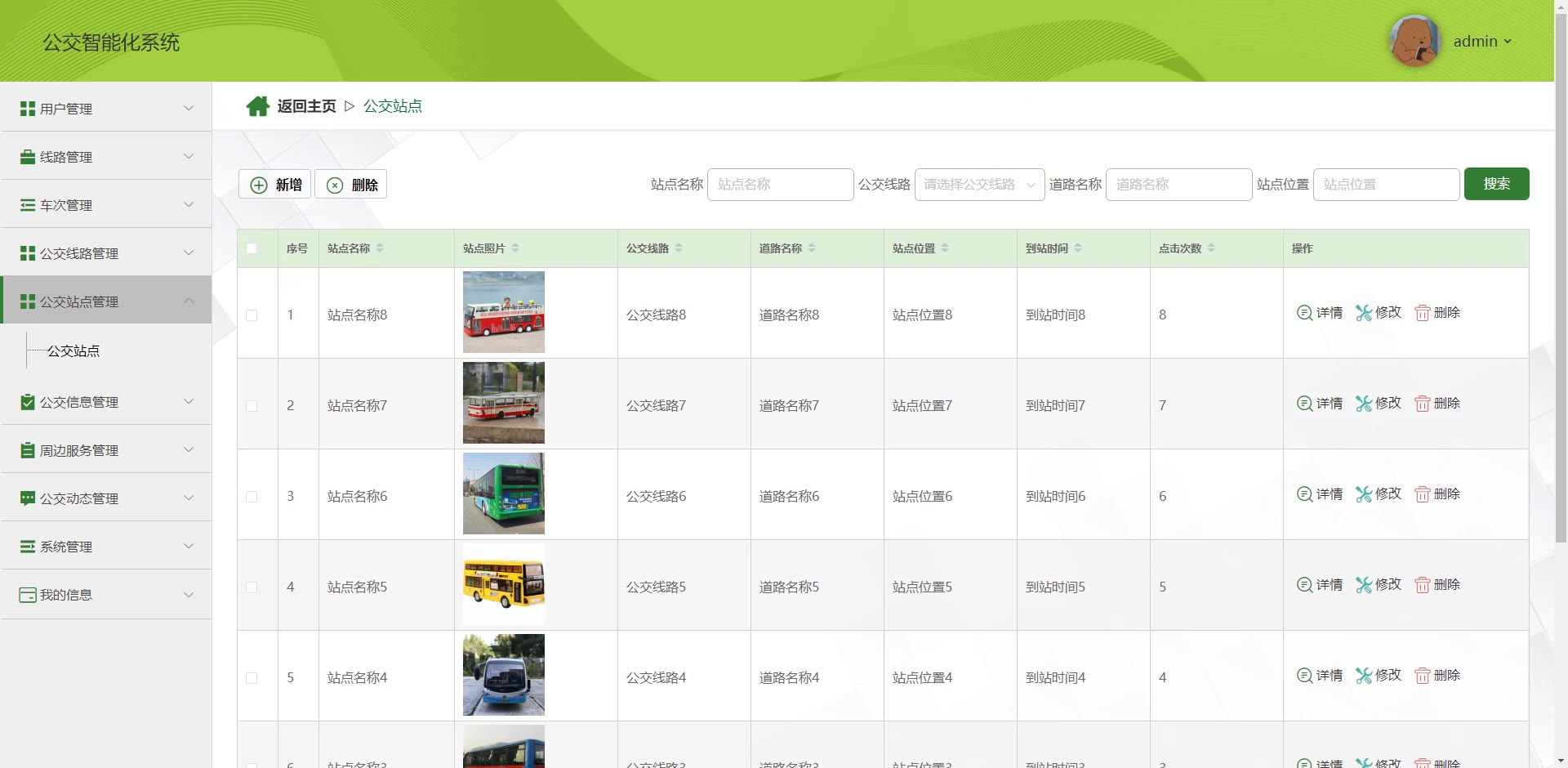
Task: Click the sort arrows next to 站点名称 header
Action: click(380, 248)
